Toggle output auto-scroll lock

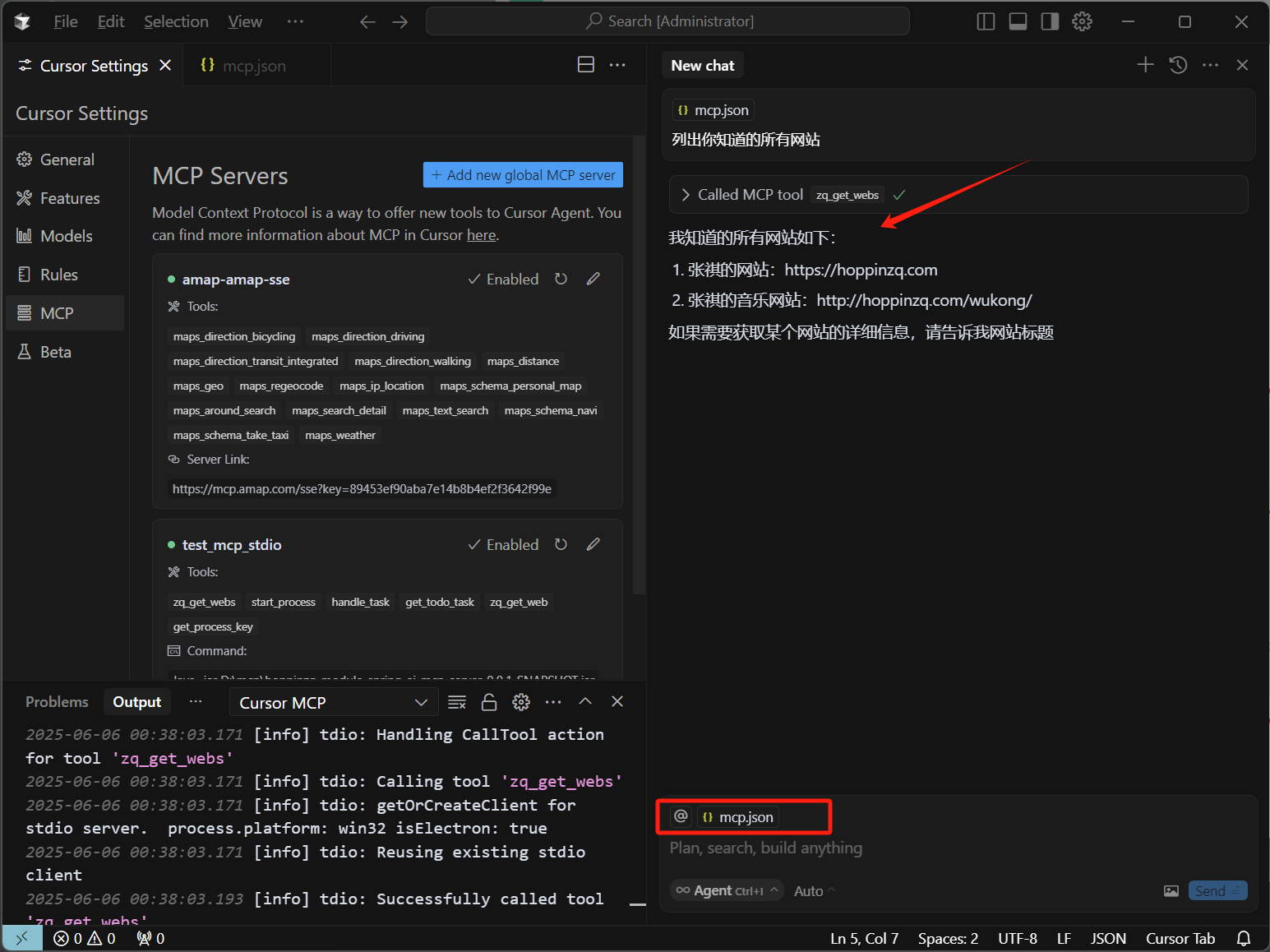coord(489,702)
